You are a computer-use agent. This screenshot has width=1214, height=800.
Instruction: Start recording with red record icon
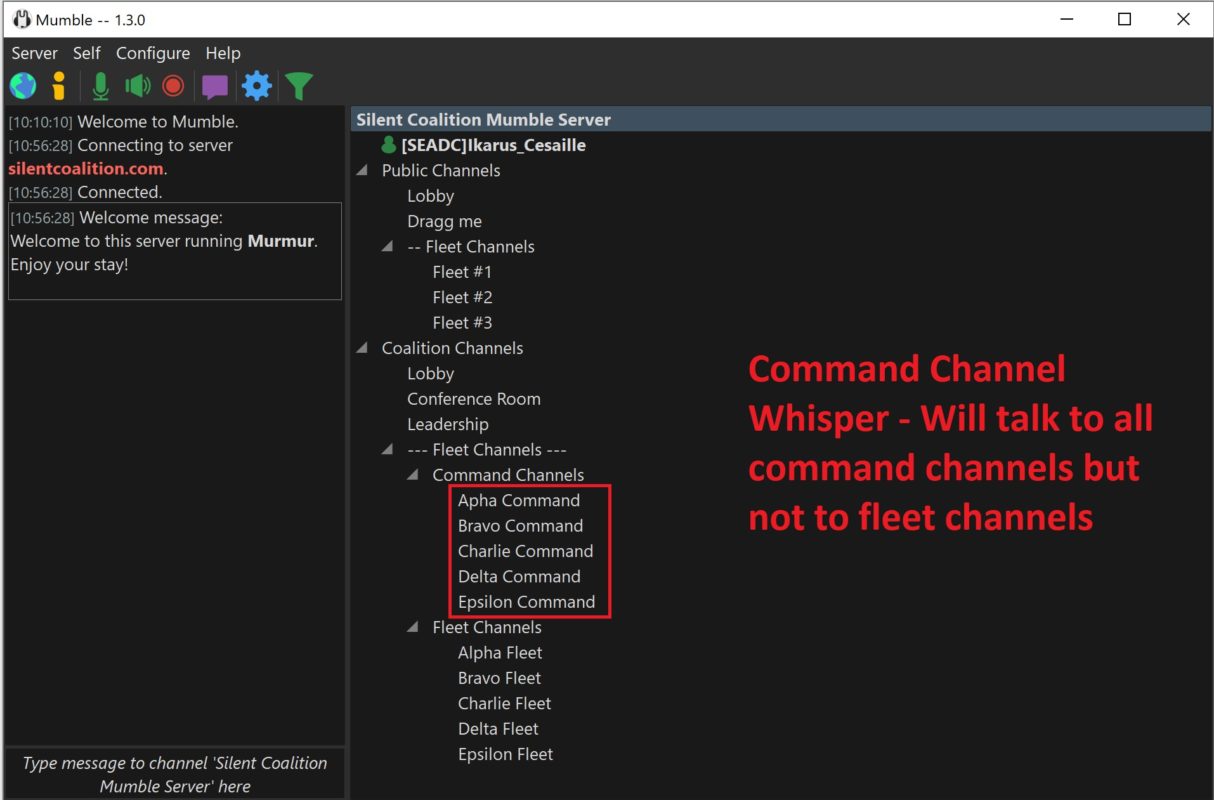click(x=173, y=86)
